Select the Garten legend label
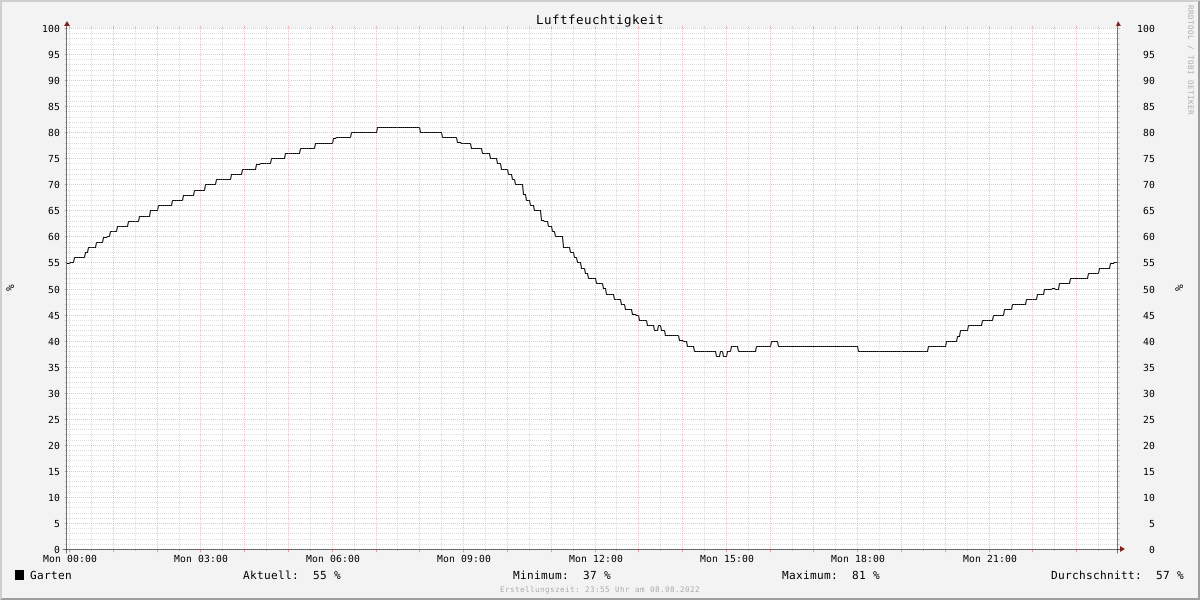Image resolution: width=1200 pixels, height=600 pixels. pos(50,575)
